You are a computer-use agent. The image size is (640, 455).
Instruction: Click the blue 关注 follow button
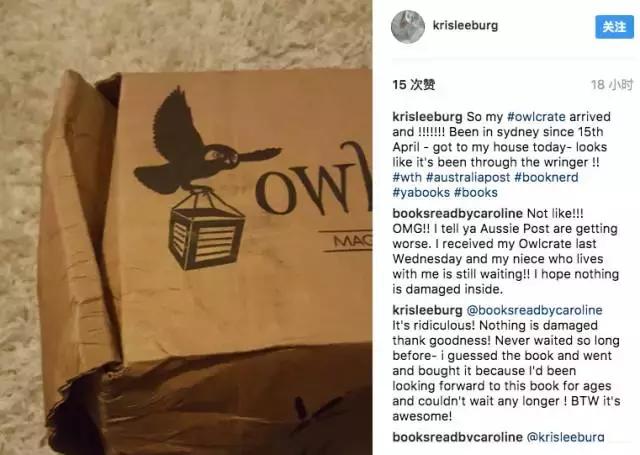coord(614,27)
